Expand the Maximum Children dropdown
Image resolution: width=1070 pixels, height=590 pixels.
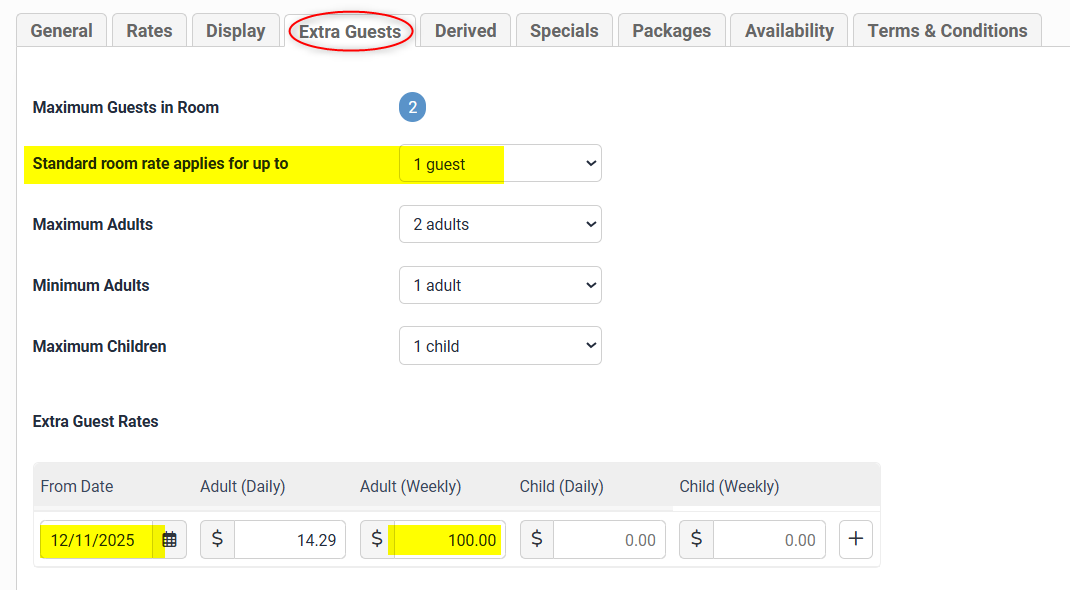click(x=500, y=347)
